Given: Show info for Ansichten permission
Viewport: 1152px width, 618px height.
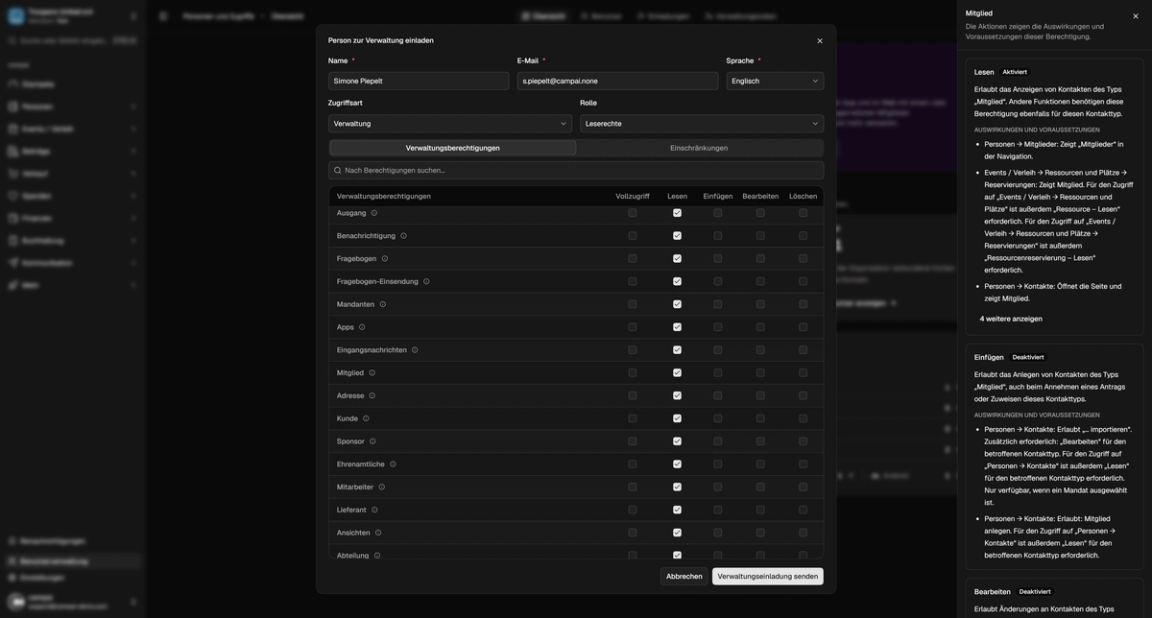Looking at the screenshot, I should click(378, 532).
